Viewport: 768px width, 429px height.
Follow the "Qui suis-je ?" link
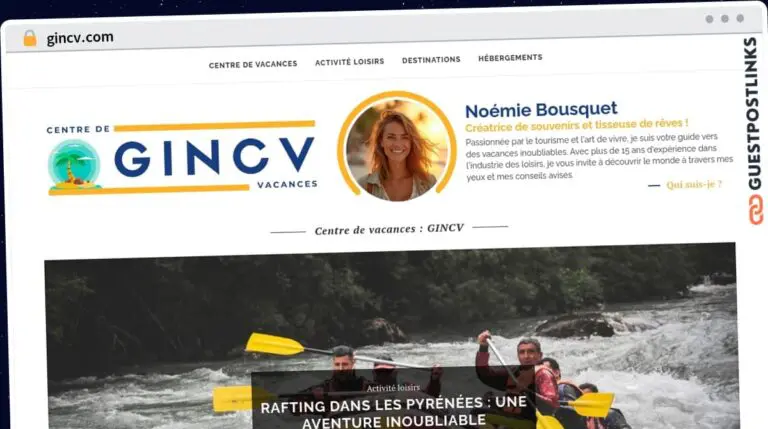coord(694,185)
